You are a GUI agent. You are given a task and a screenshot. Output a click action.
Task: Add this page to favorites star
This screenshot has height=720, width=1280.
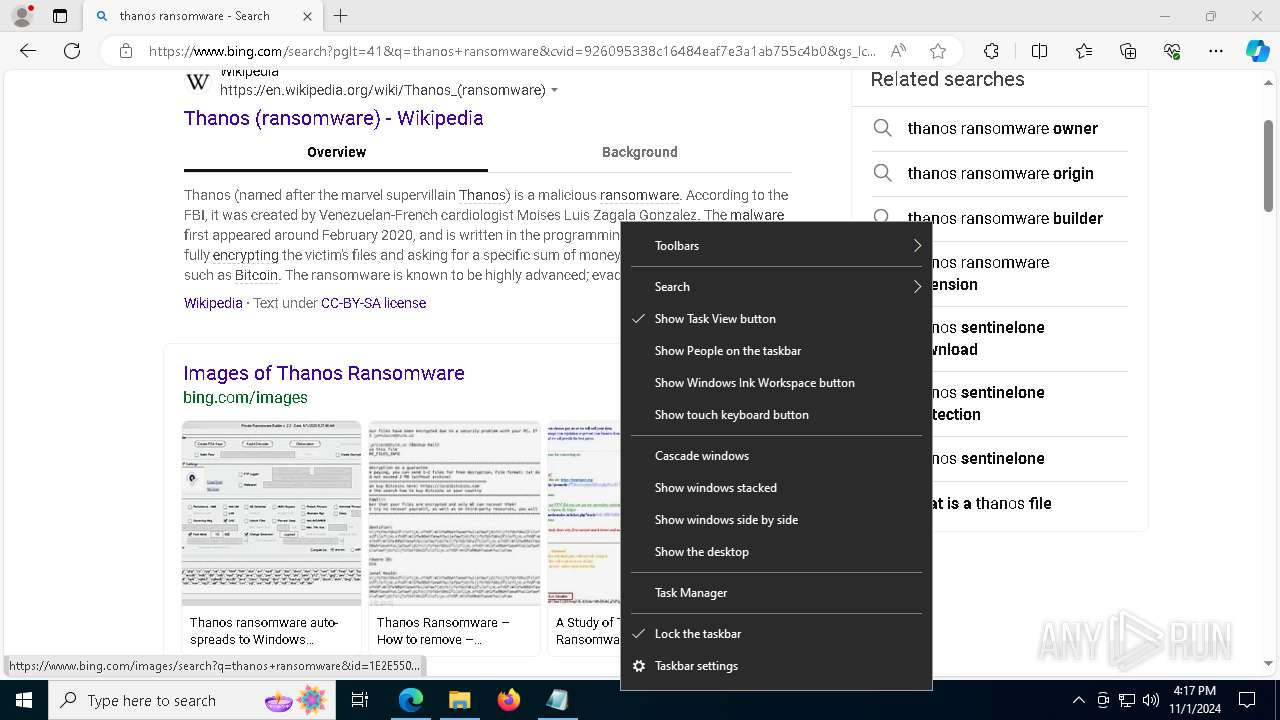[937, 51]
